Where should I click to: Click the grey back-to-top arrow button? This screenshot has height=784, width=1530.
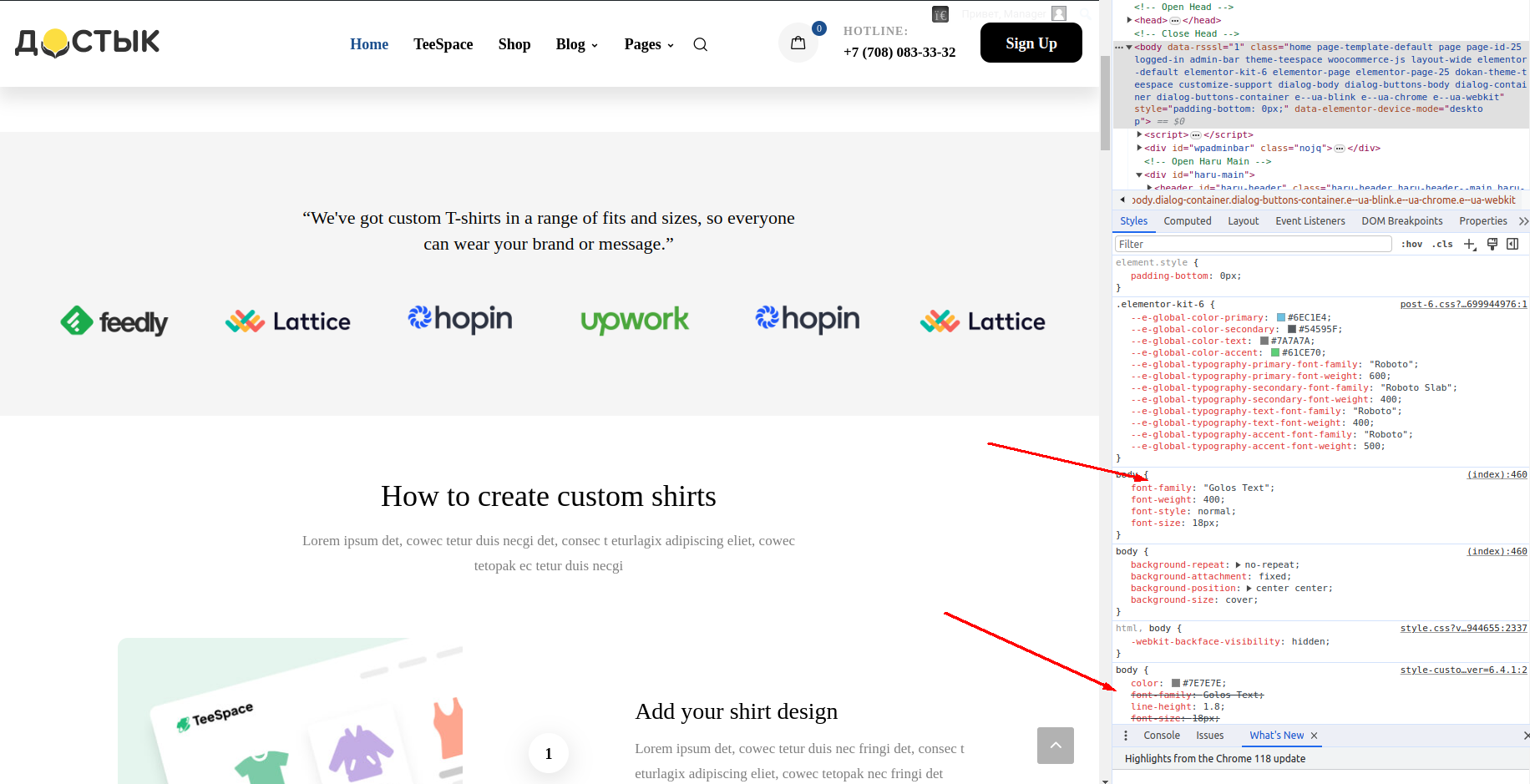pos(1056,746)
